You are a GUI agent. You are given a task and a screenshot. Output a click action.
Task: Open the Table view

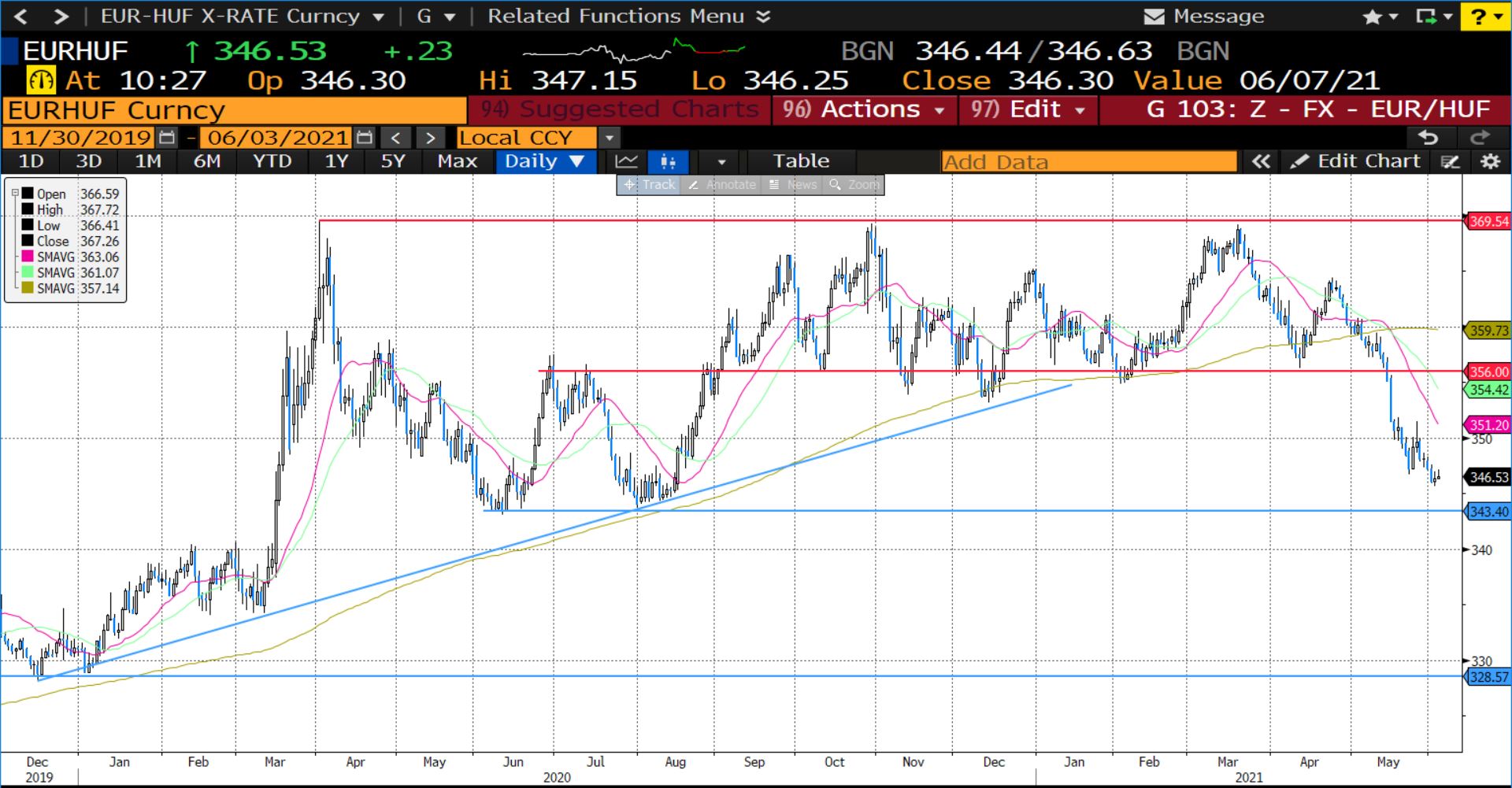click(x=801, y=161)
